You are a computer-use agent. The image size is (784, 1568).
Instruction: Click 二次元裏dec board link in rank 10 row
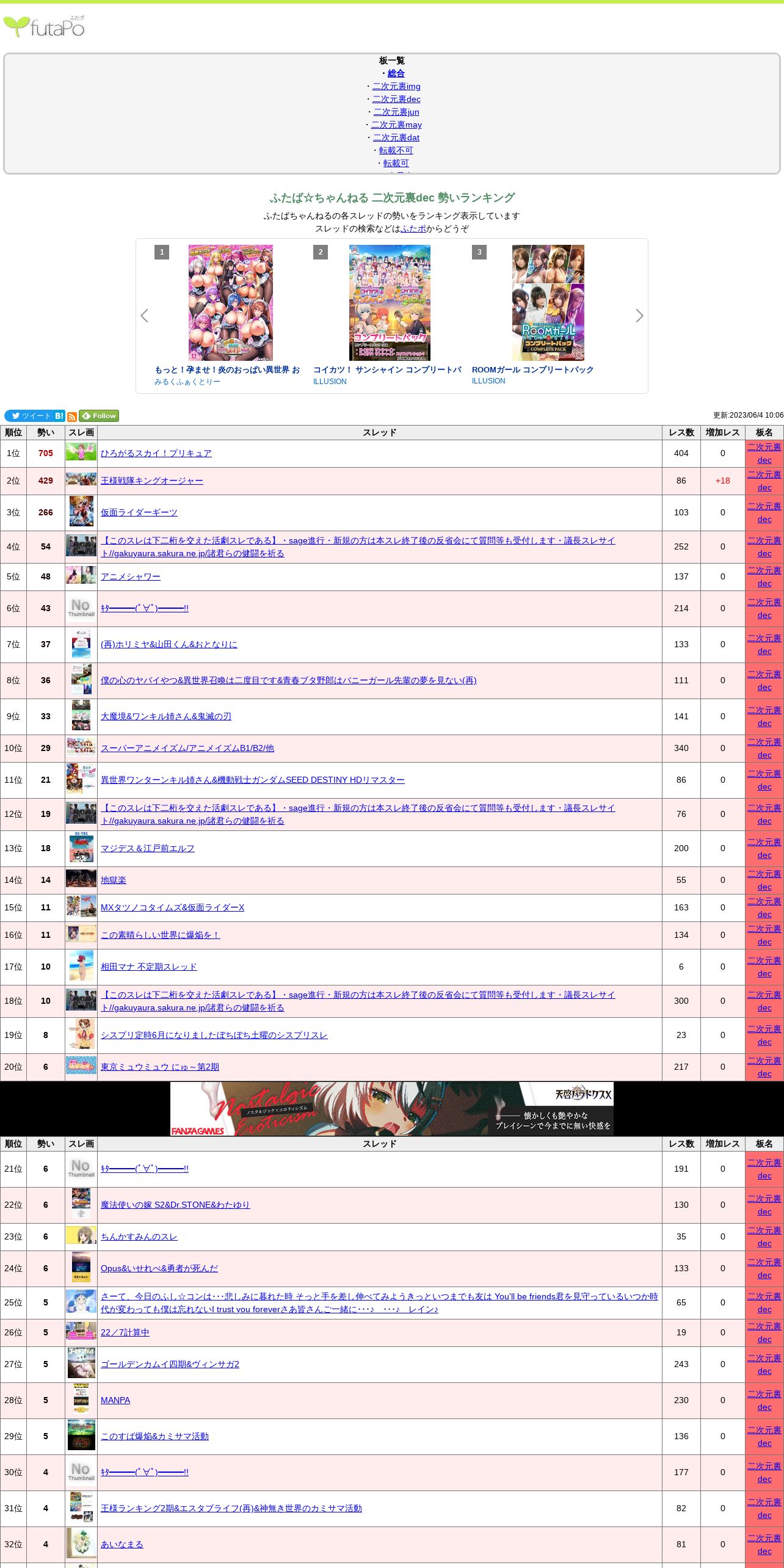pyautogui.click(x=764, y=749)
